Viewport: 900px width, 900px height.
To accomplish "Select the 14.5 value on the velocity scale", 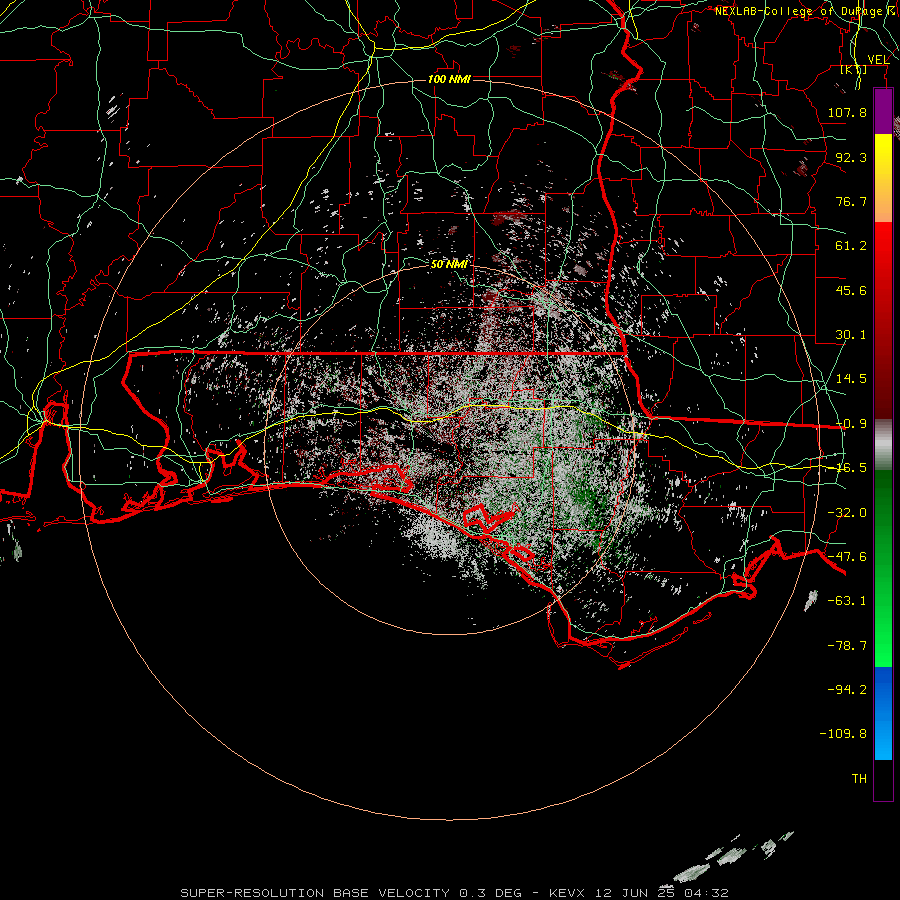I will [x=851, y=379].
